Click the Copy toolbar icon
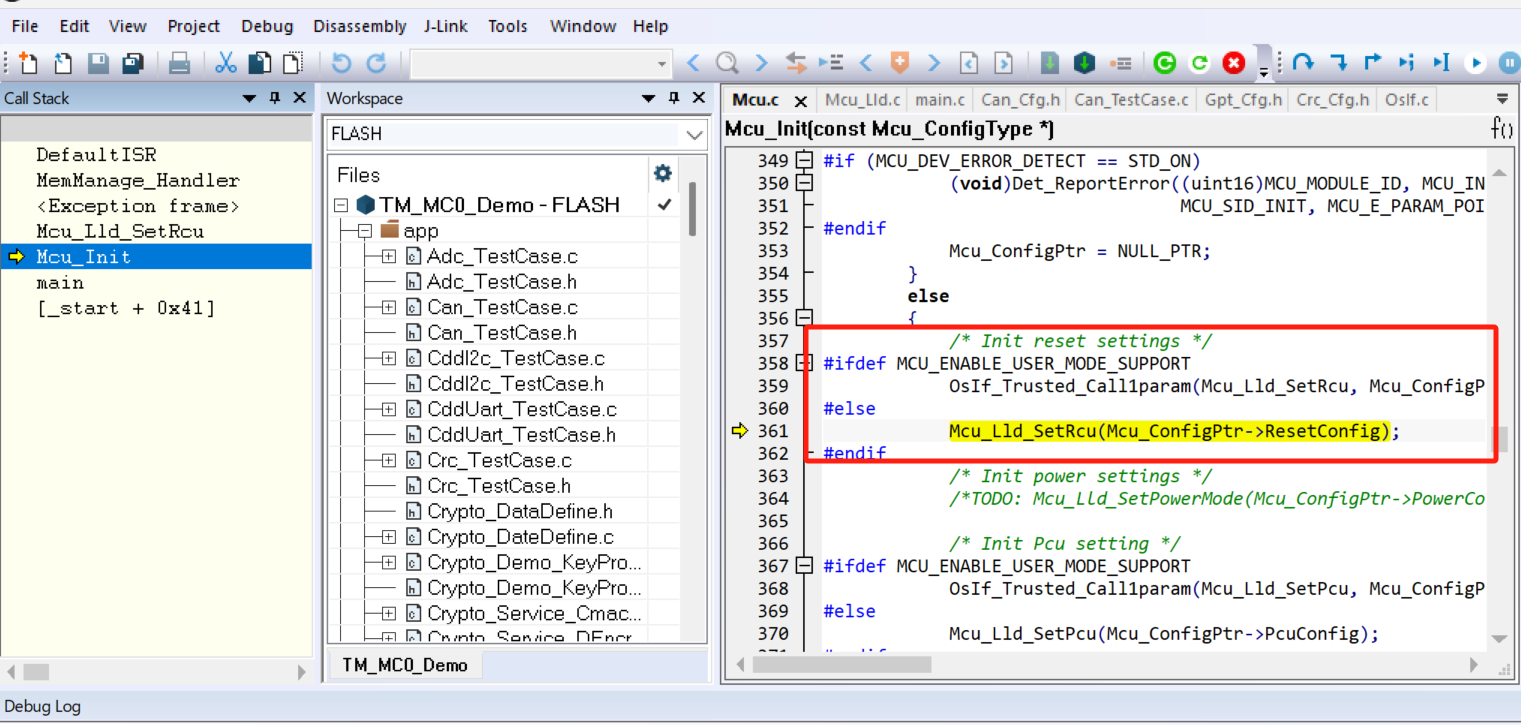Viewport: 1521px width, 725px height. [x=259, y=63]
